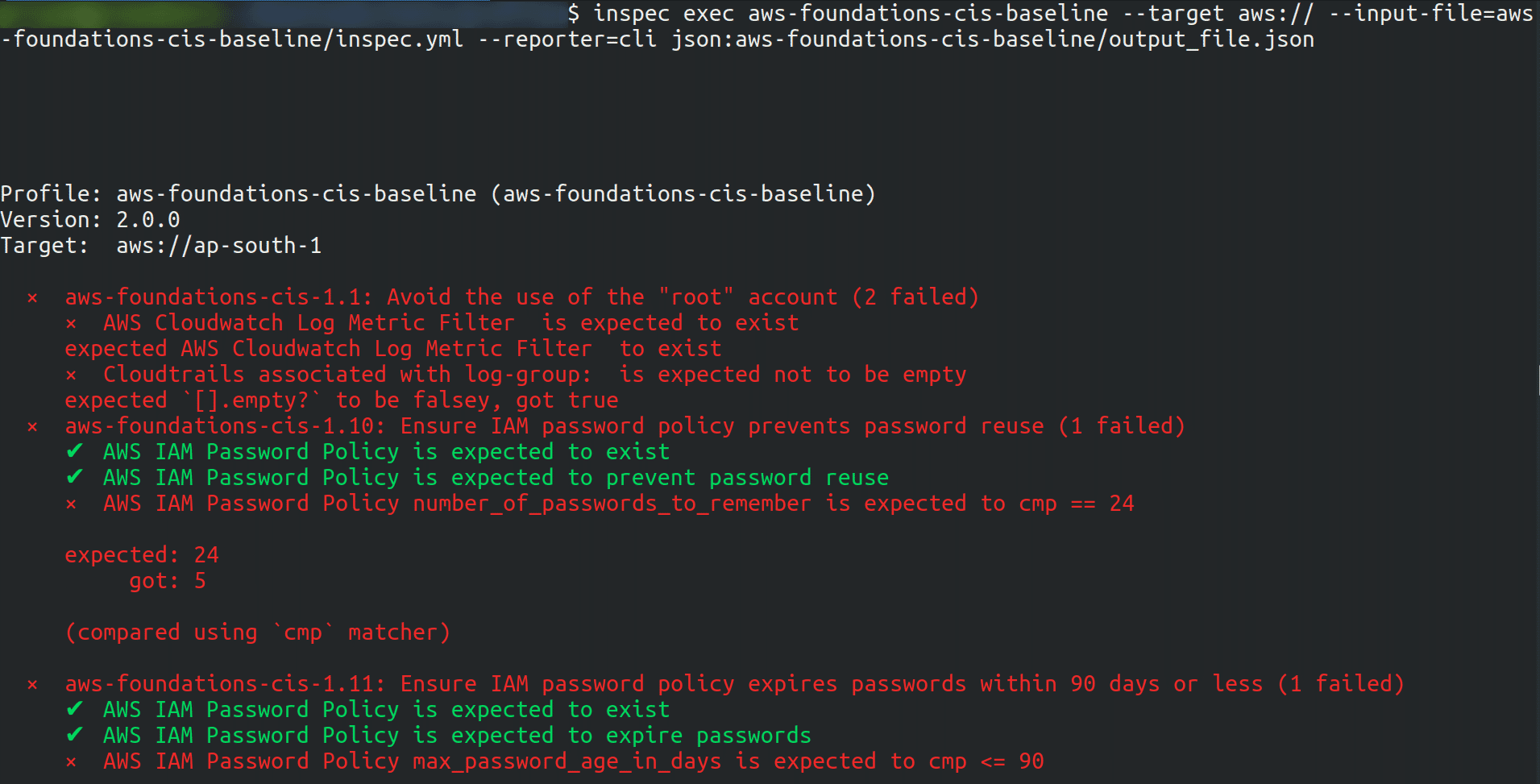Viewport: 1540px width, 784px height.
Task: Click green checkmark beside expire passwords line
Action: [74, 735]
